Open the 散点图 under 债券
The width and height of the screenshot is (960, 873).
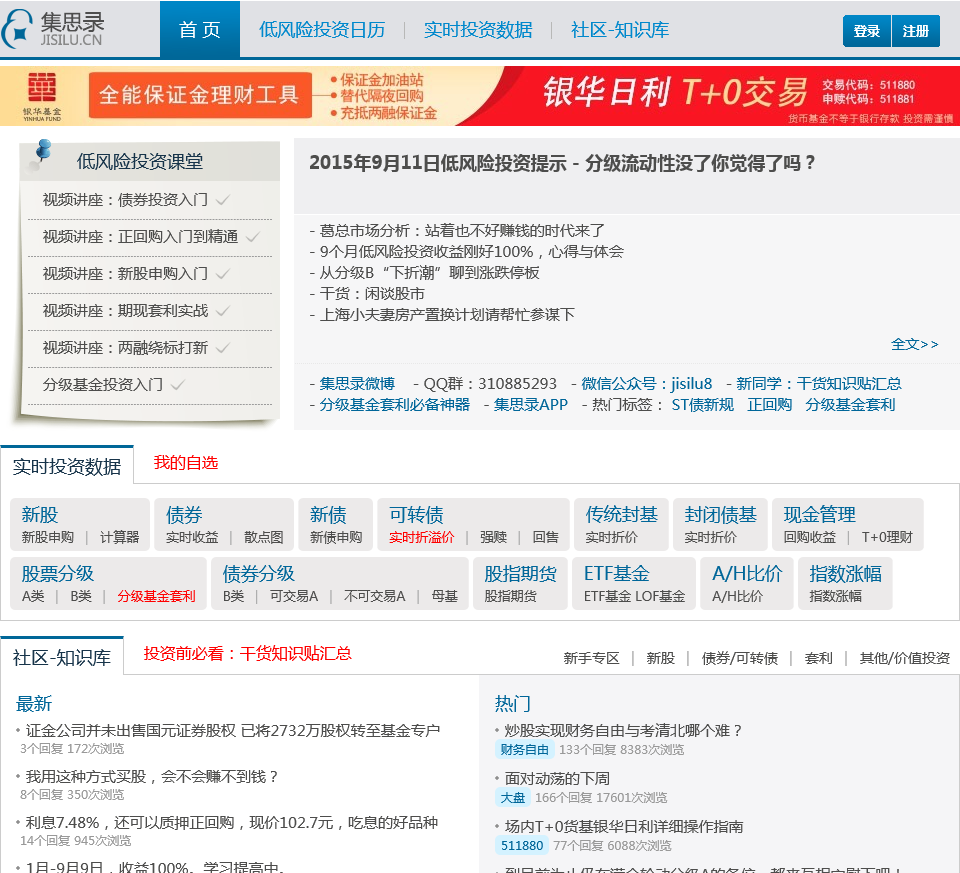(x=264, y=537)
